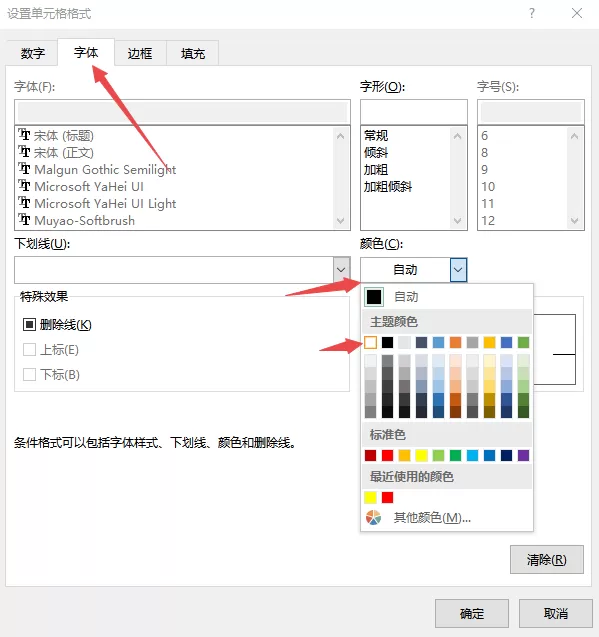Screen dimensions: 599x637
Task: Select font Microsoft YaHei UI Light
Action: pos(97,204)
